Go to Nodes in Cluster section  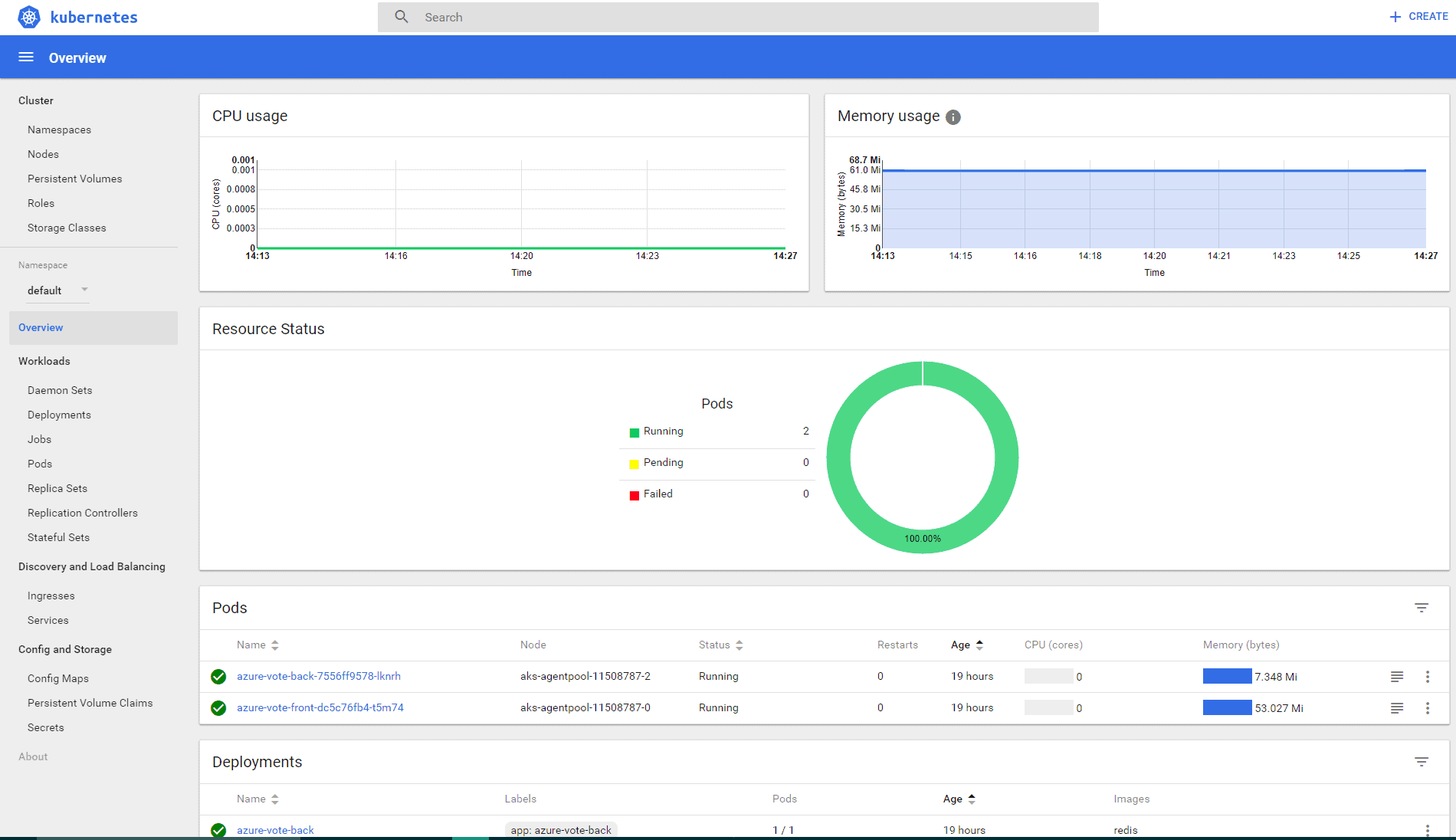(43, 154)
